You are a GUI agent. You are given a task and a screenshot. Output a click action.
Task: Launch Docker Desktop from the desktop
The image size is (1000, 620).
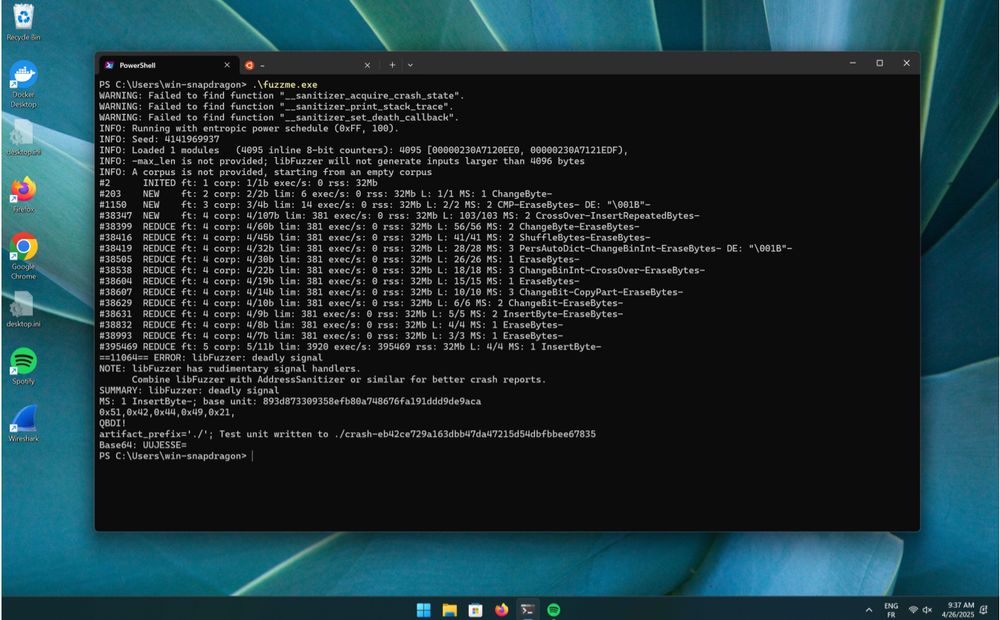click(x=24, y=84)
